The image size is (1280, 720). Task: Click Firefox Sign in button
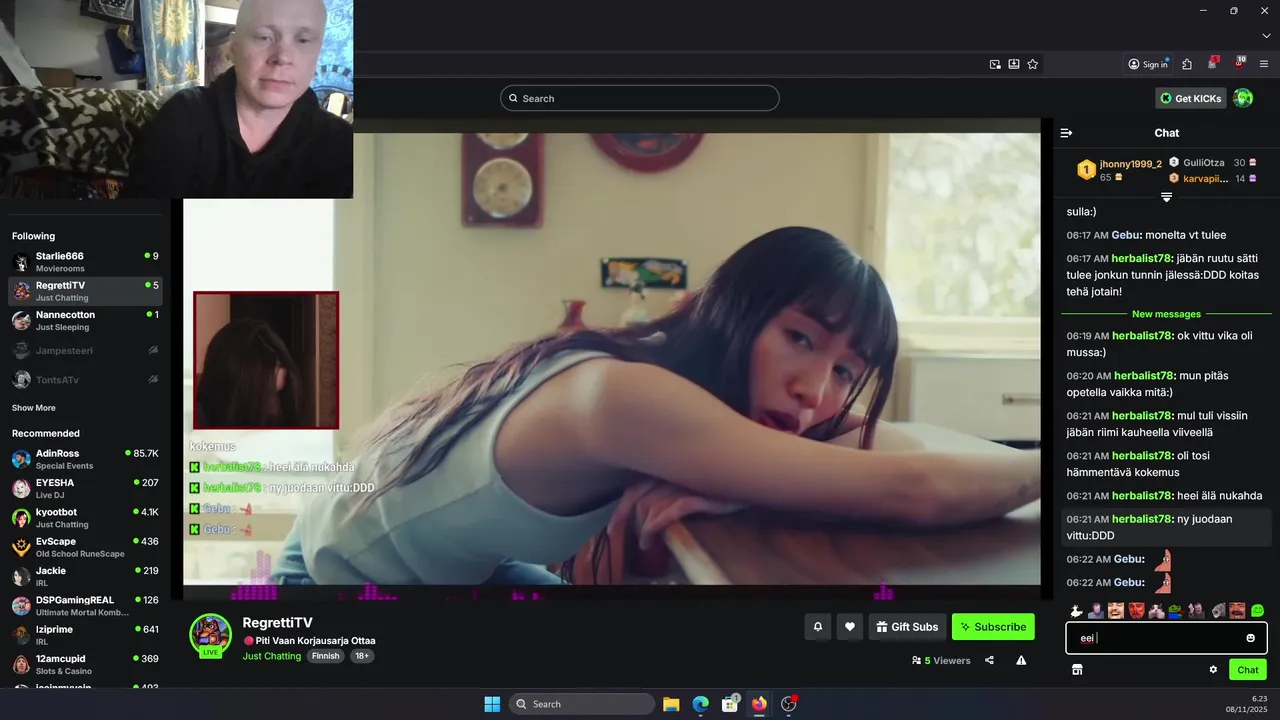[x=1148, y=64]
